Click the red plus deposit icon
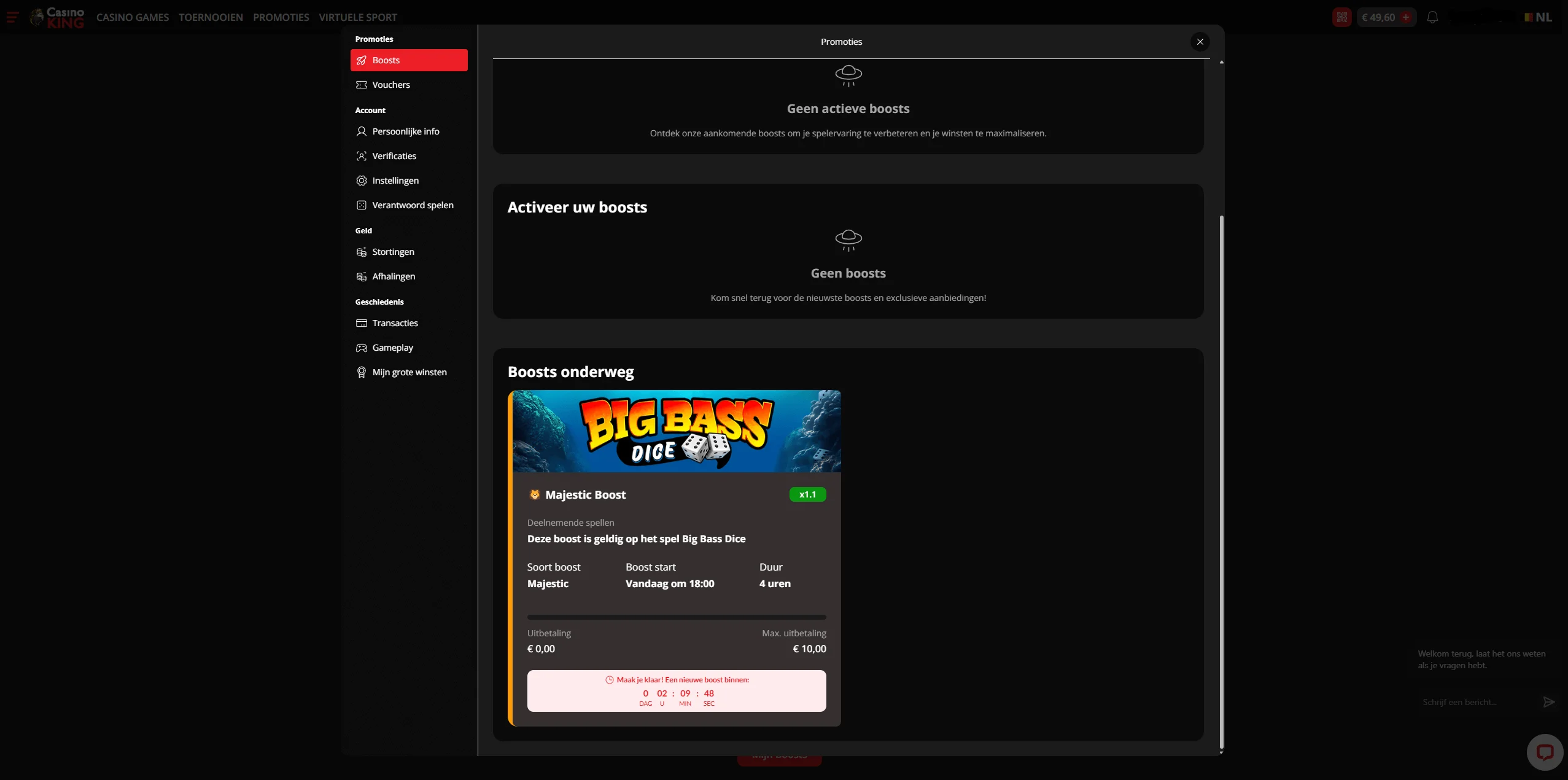 [1406, 17]
